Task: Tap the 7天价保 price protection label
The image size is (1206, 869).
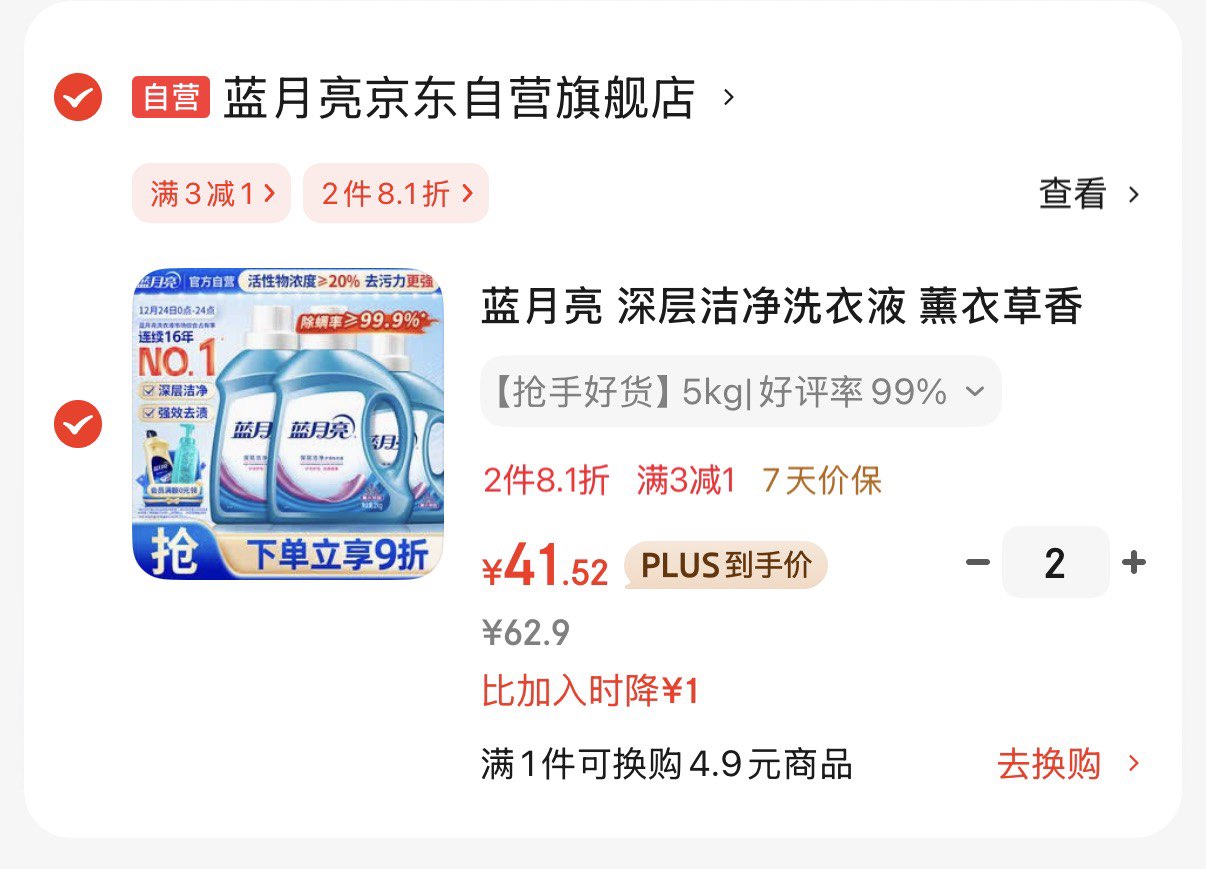Action: (x=822, y=481)
